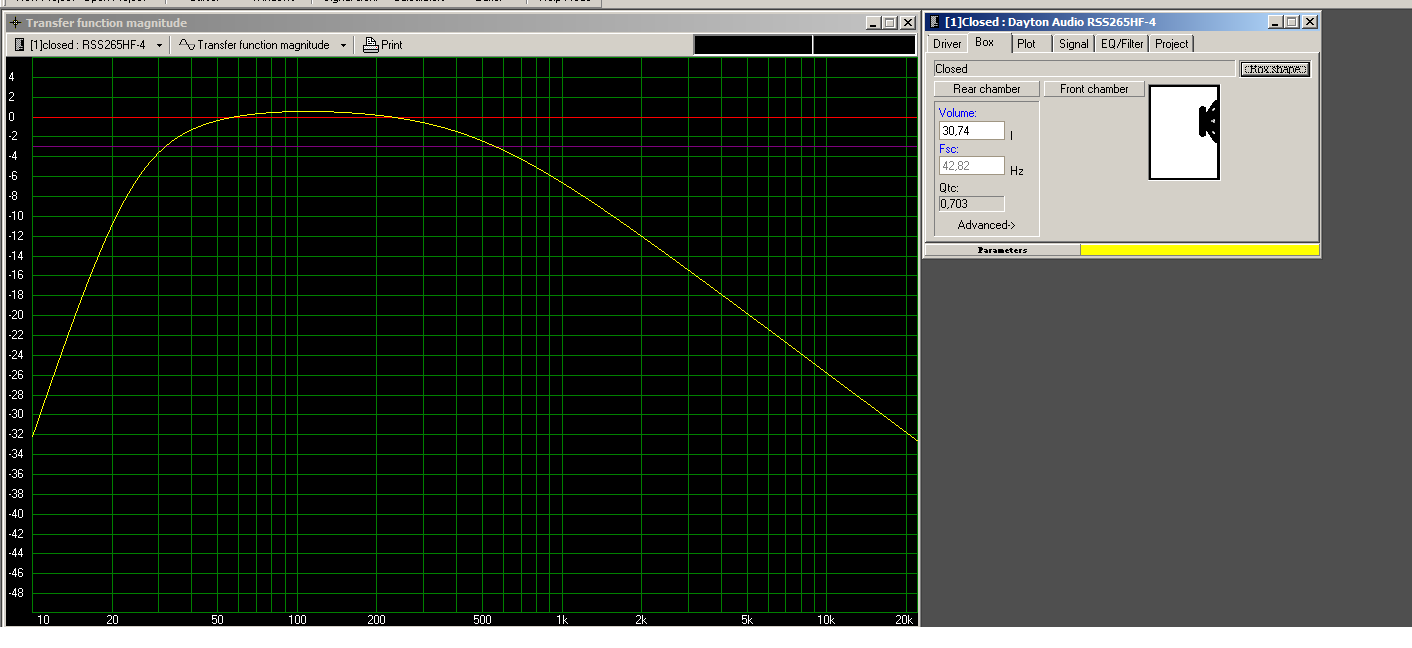Image resolution: width=1412 pixels, height=648 pixels.
Task: Click the Front chamber button
Action: coord(1094,89)
